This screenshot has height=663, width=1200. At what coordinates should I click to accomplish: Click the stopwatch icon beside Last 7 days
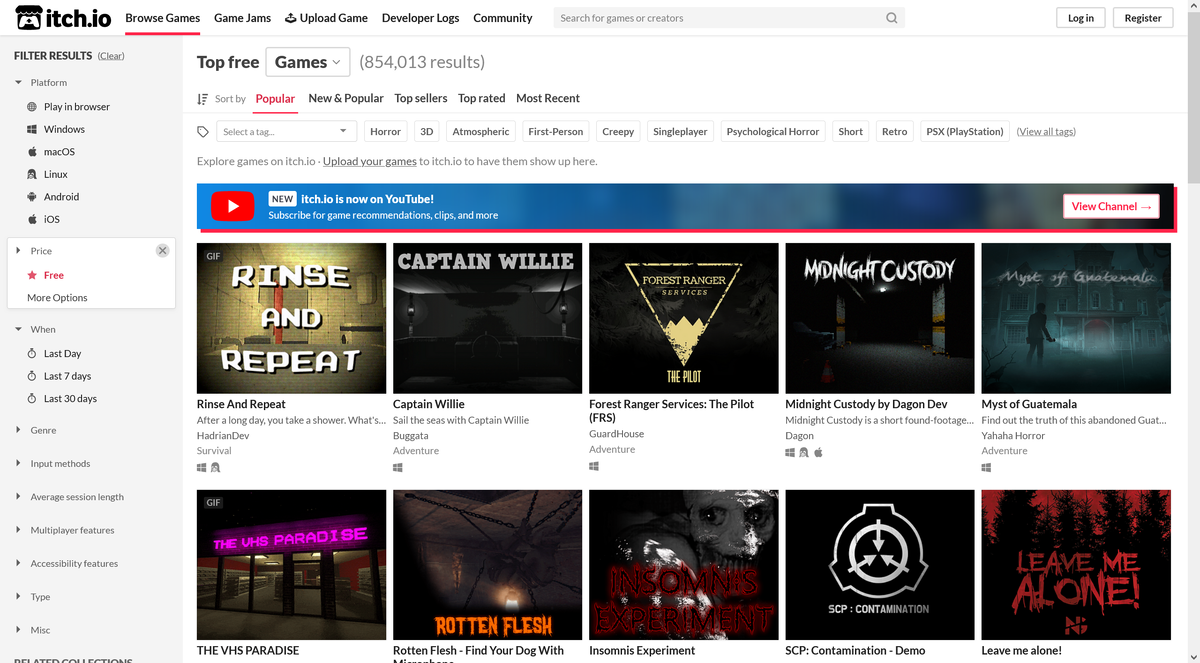click(32, 376)
